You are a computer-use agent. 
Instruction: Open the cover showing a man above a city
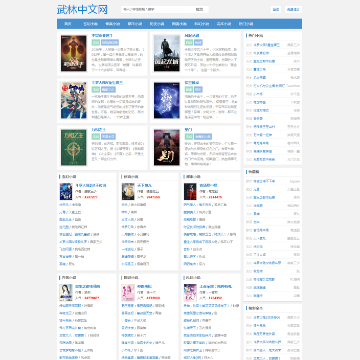pyautogui.click(x=167, y=53)
